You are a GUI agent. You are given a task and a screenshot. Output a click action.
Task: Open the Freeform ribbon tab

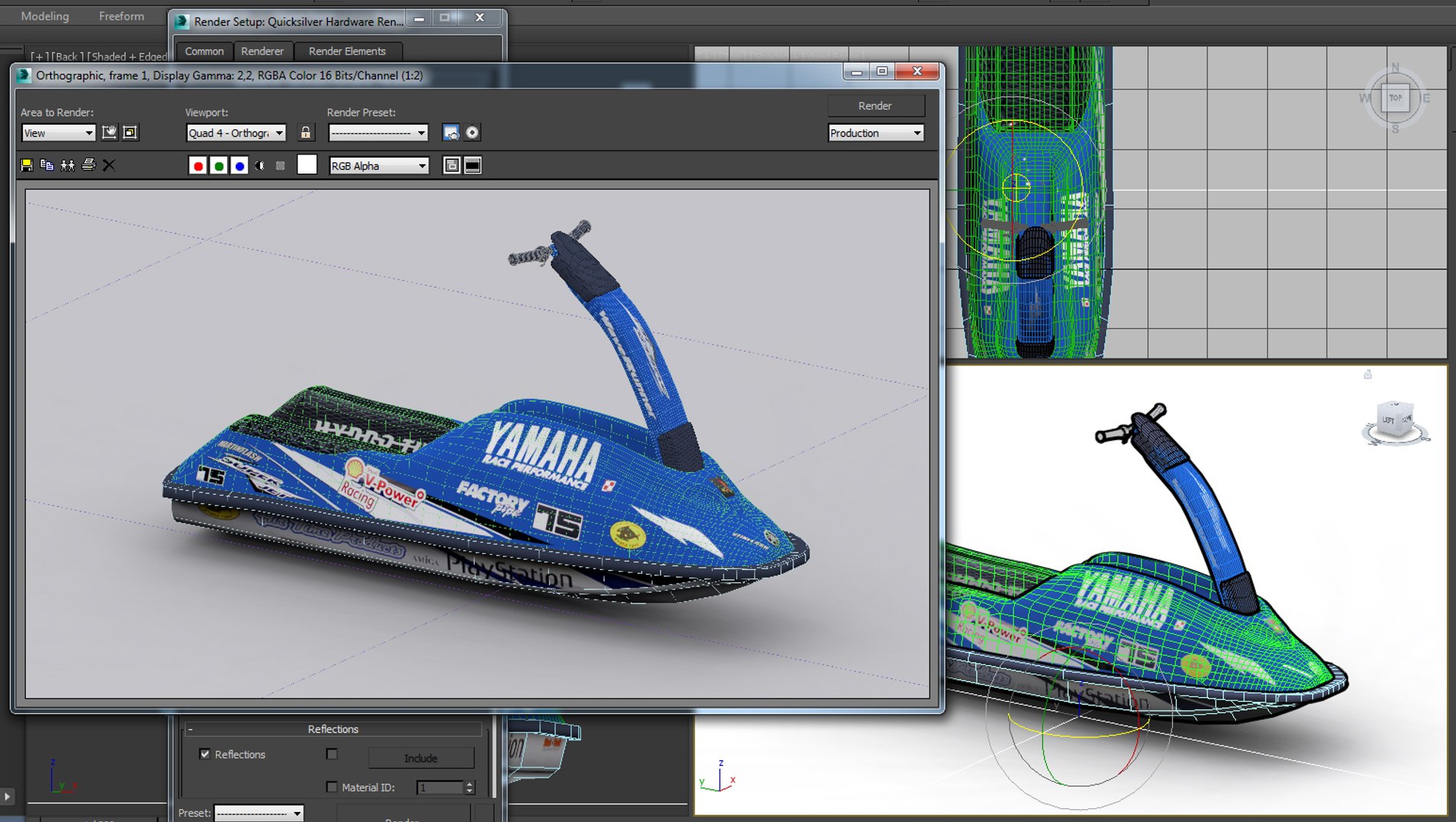click(x=122, y=16)
